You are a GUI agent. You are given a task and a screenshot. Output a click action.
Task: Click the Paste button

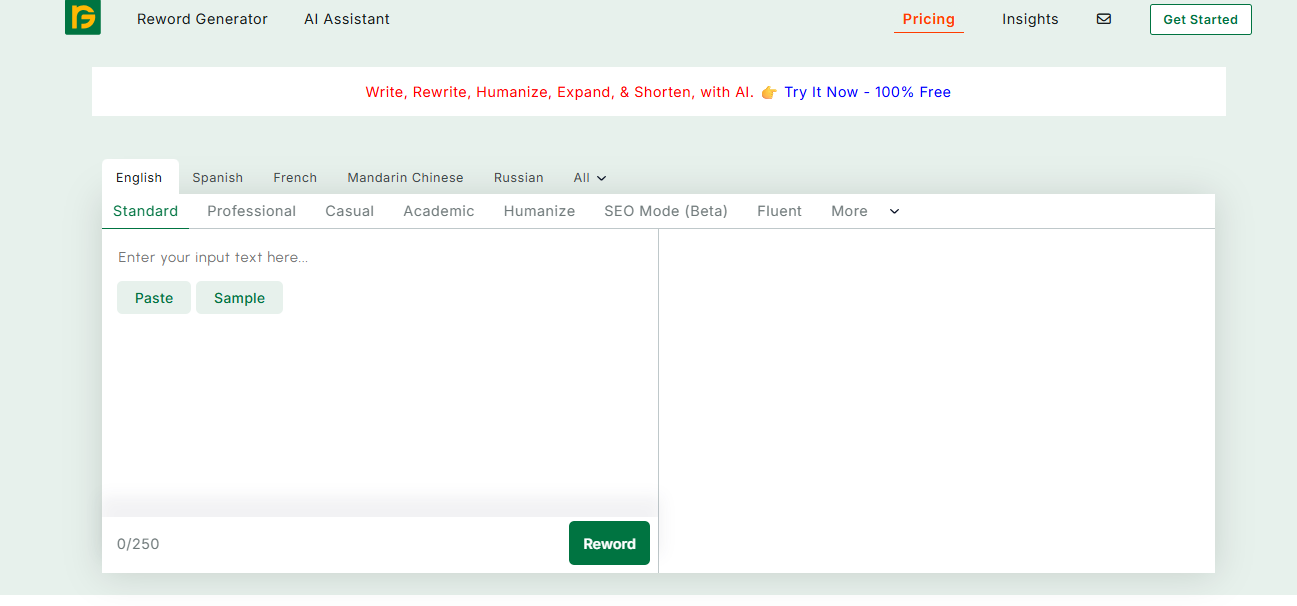point(154,298)
